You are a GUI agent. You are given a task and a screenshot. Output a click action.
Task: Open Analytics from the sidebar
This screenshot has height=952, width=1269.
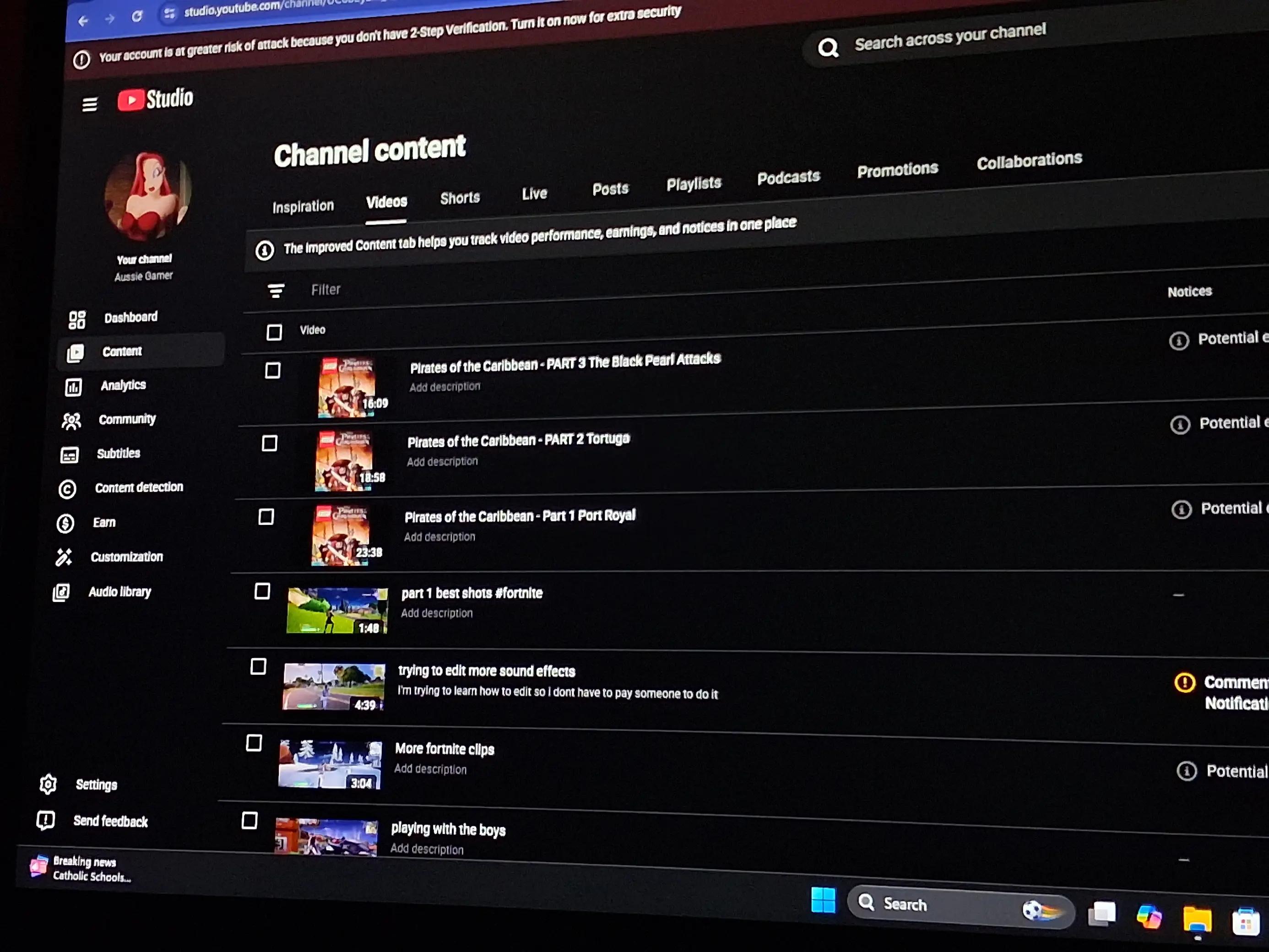pyautogui.click(x=123, y=385)
